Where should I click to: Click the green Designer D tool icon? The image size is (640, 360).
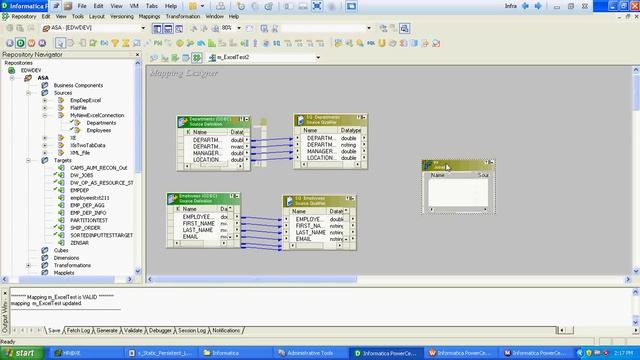[20, 43]
